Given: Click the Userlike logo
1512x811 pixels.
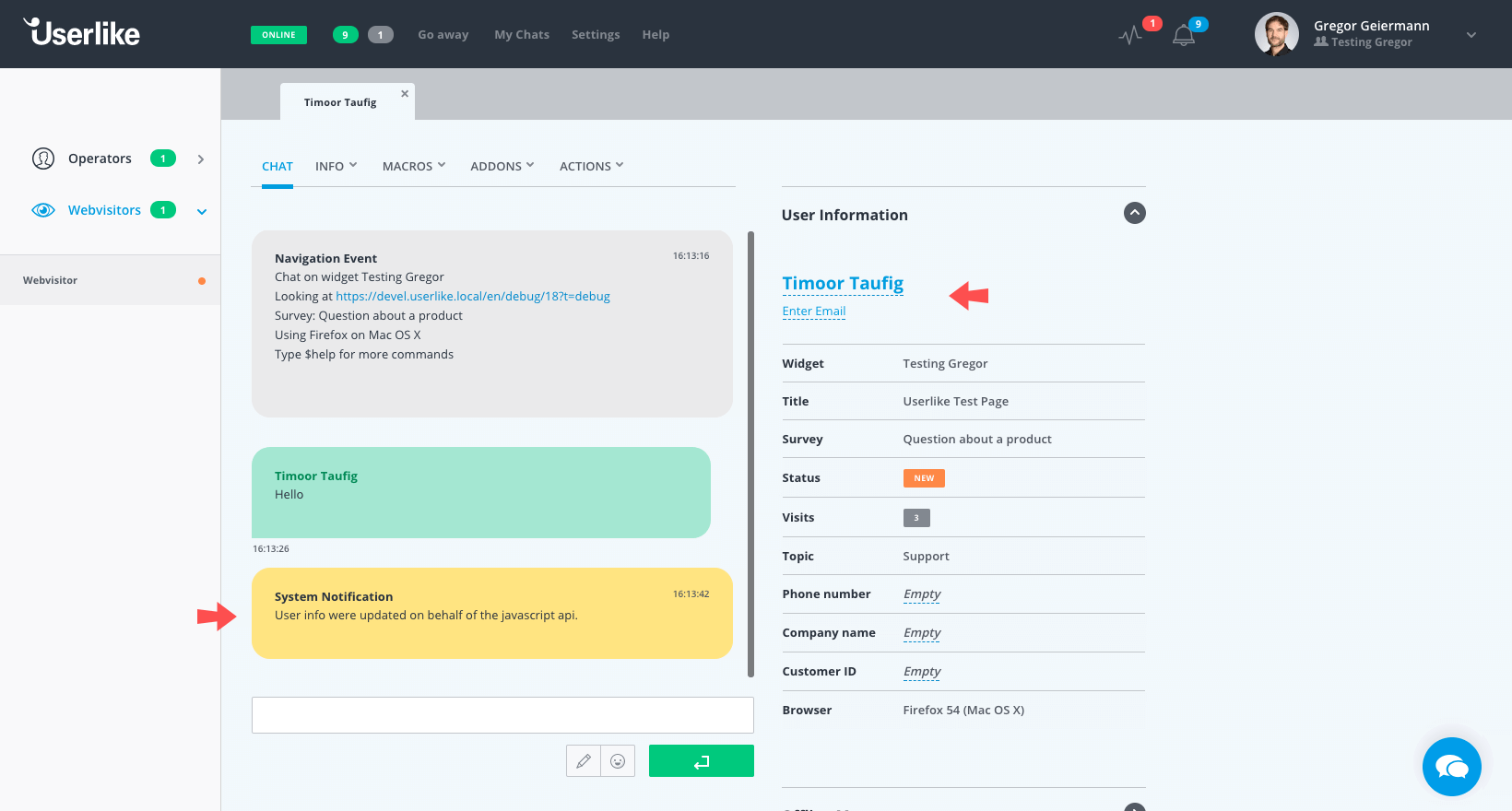Looking at the screenshot, I should pos(82,33).
